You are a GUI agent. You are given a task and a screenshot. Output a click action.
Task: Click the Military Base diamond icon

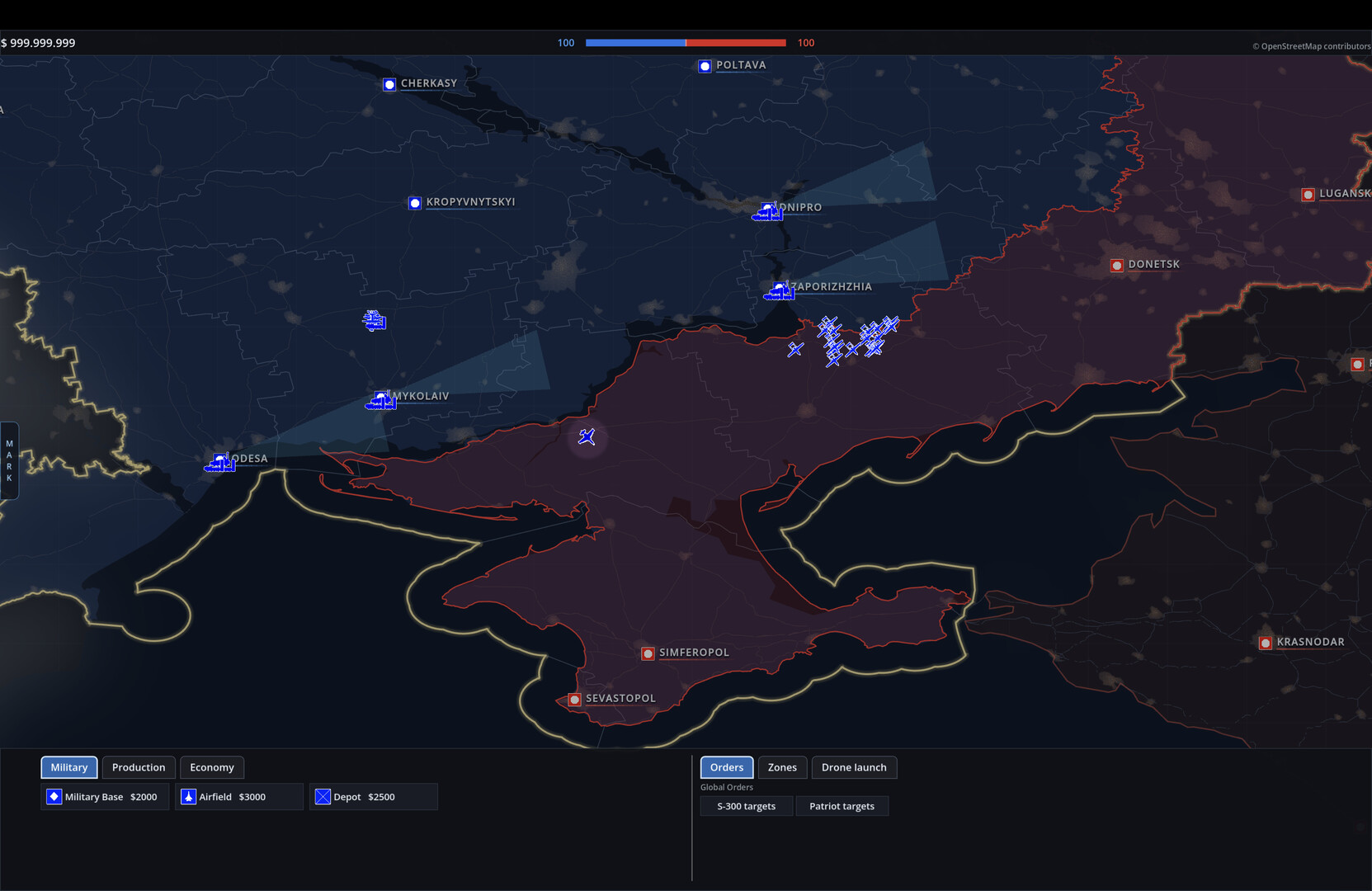click(x=54, y=796)
